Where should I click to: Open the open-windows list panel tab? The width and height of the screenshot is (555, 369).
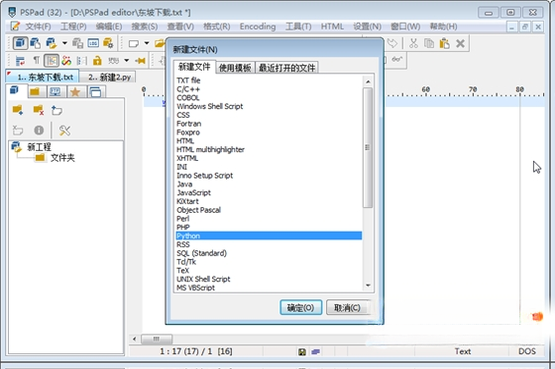96,92
